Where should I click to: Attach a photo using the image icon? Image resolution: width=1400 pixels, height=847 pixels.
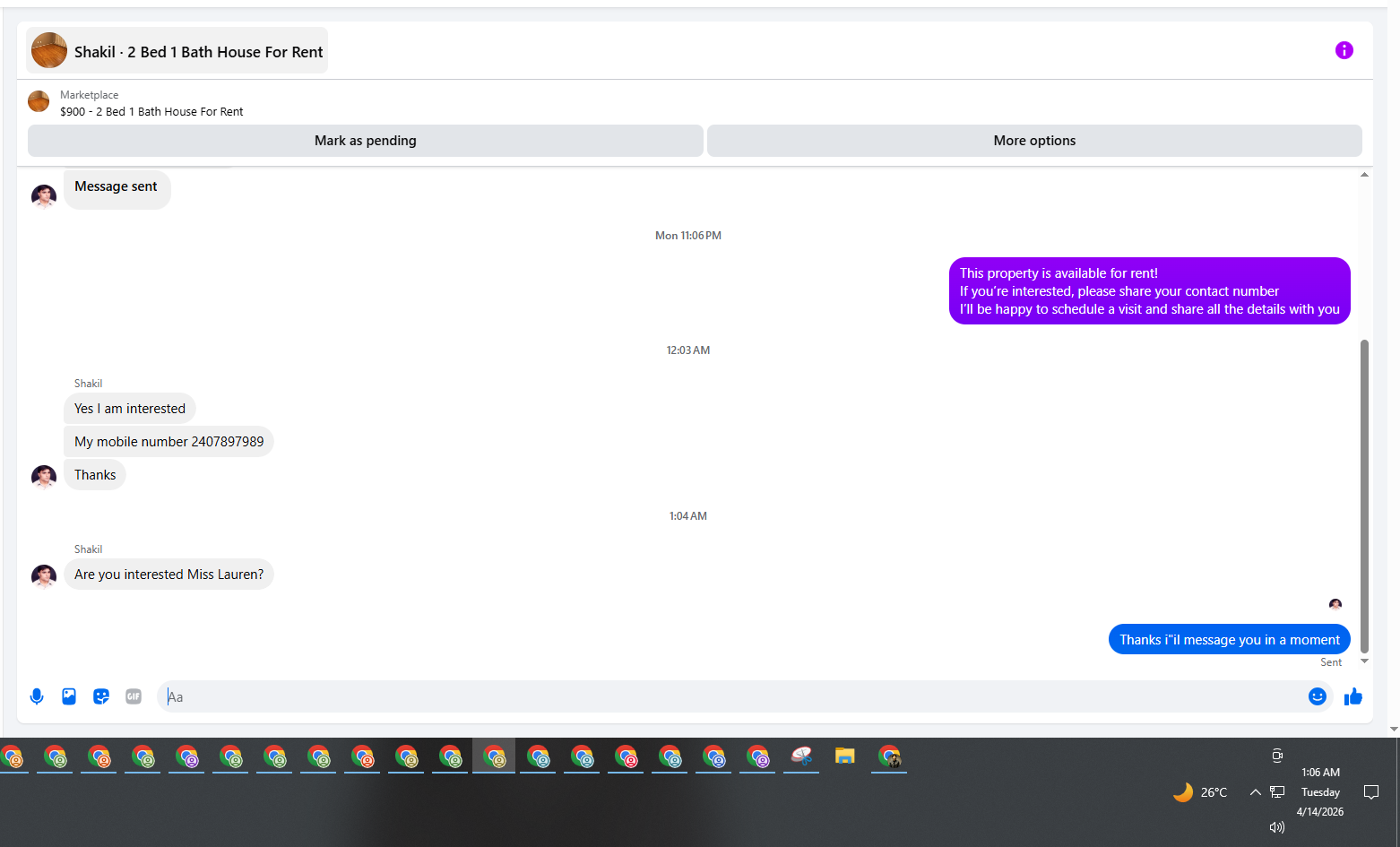(x=69, y=696)
